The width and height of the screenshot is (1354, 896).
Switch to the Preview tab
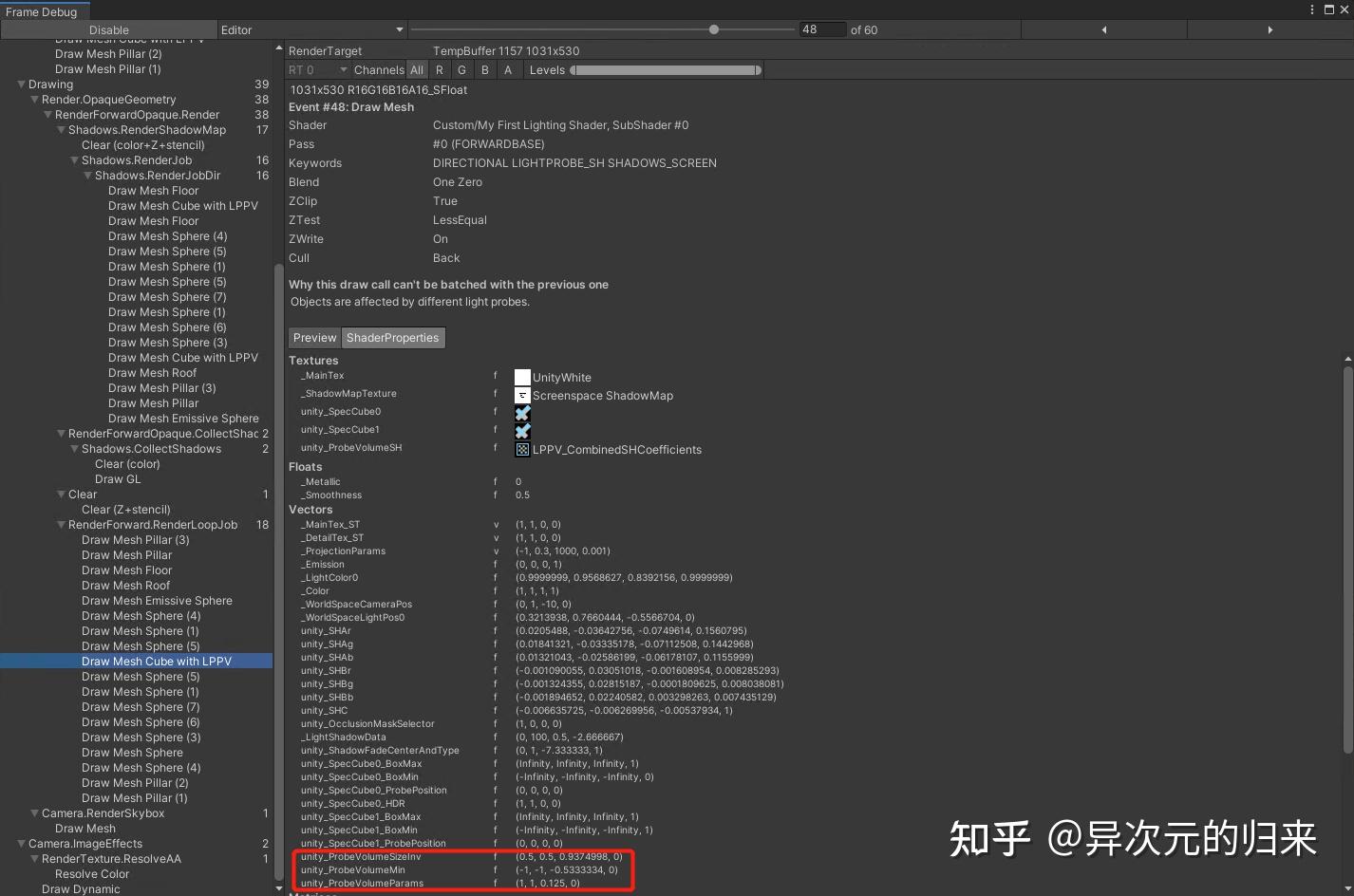pos(314,337)
